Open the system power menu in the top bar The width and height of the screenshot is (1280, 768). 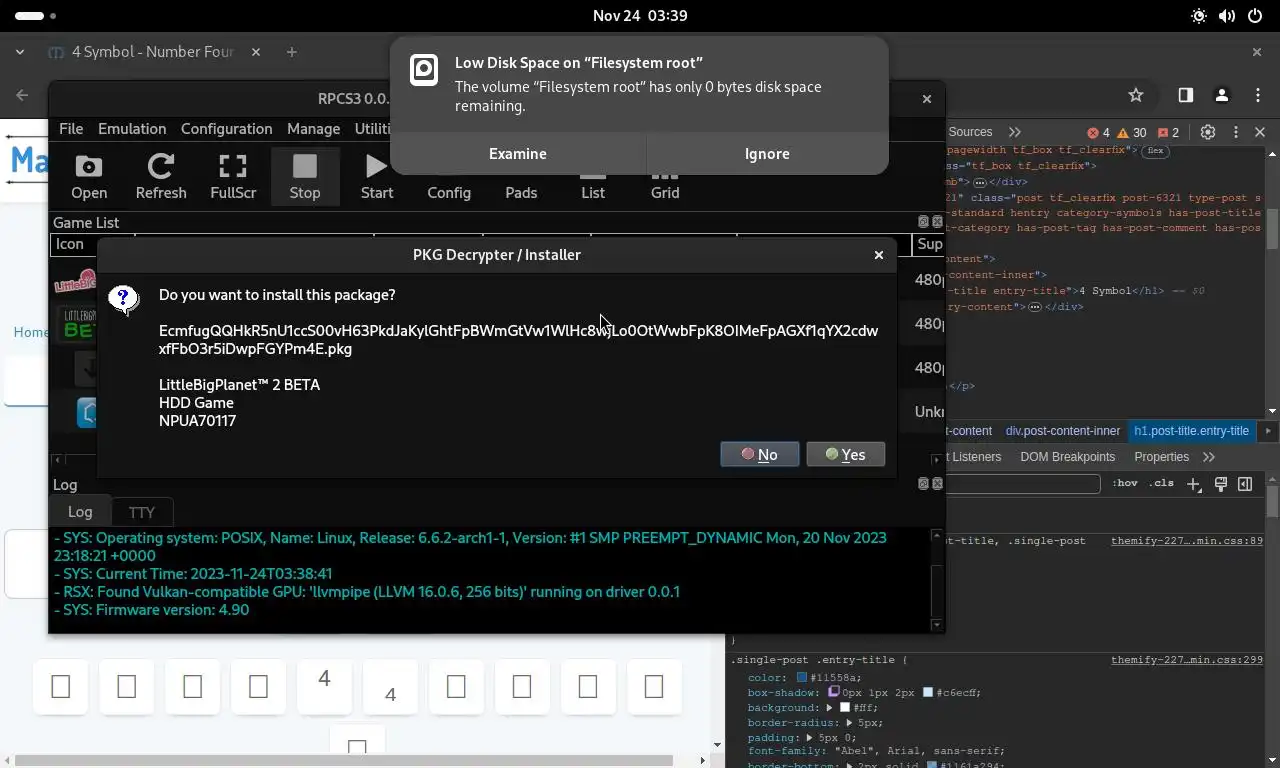coord(1255,16)
